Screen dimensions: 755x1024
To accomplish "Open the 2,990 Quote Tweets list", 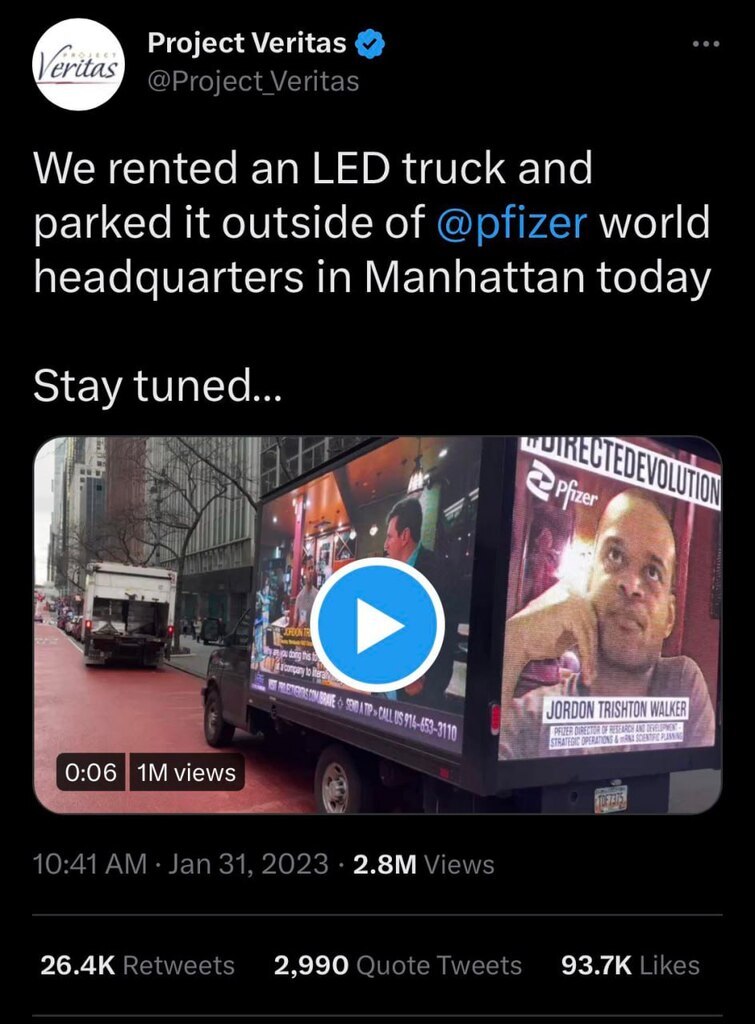I will tap(398, 965).
